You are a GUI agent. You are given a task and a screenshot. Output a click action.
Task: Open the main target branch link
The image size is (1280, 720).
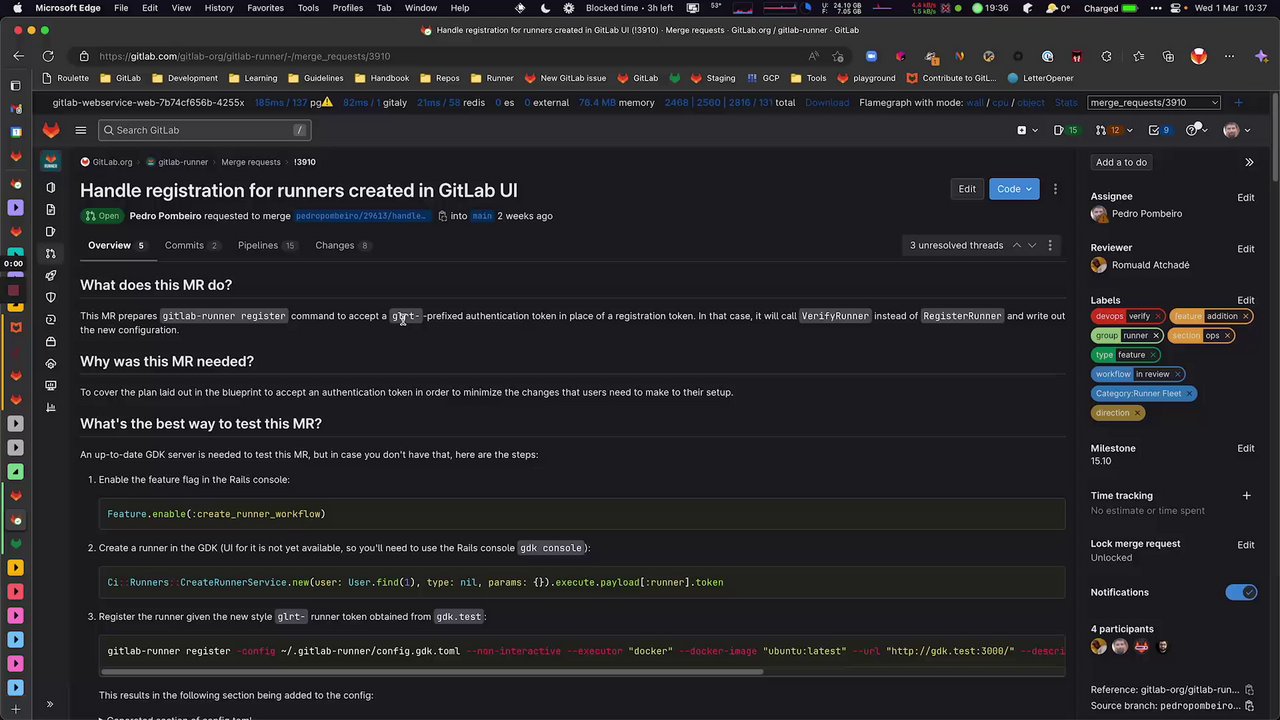point(482,216)
